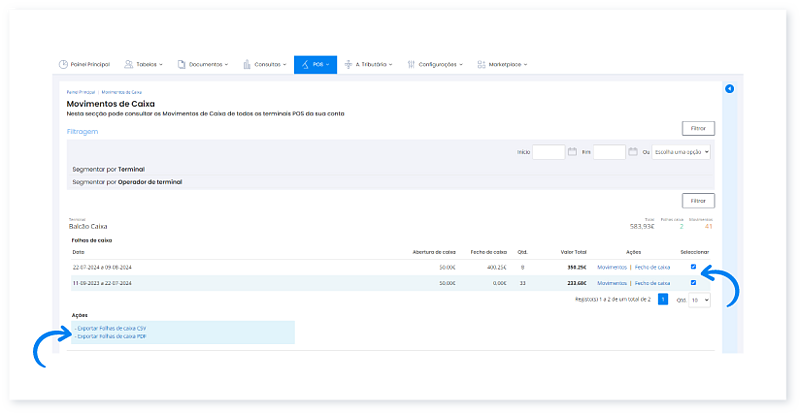Click the top Filtrar button

pyautogui.click(x=697, y=128)
